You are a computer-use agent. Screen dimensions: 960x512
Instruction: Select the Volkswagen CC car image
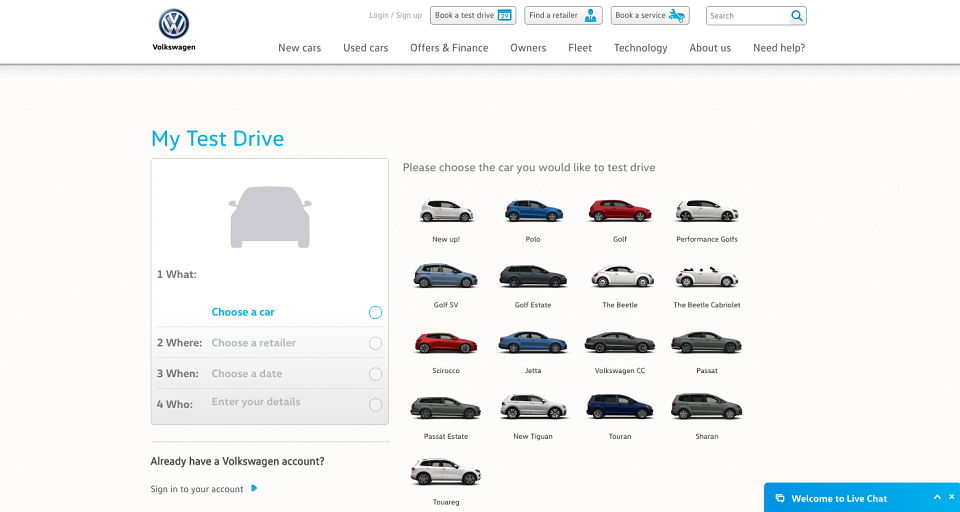[620, 343]
